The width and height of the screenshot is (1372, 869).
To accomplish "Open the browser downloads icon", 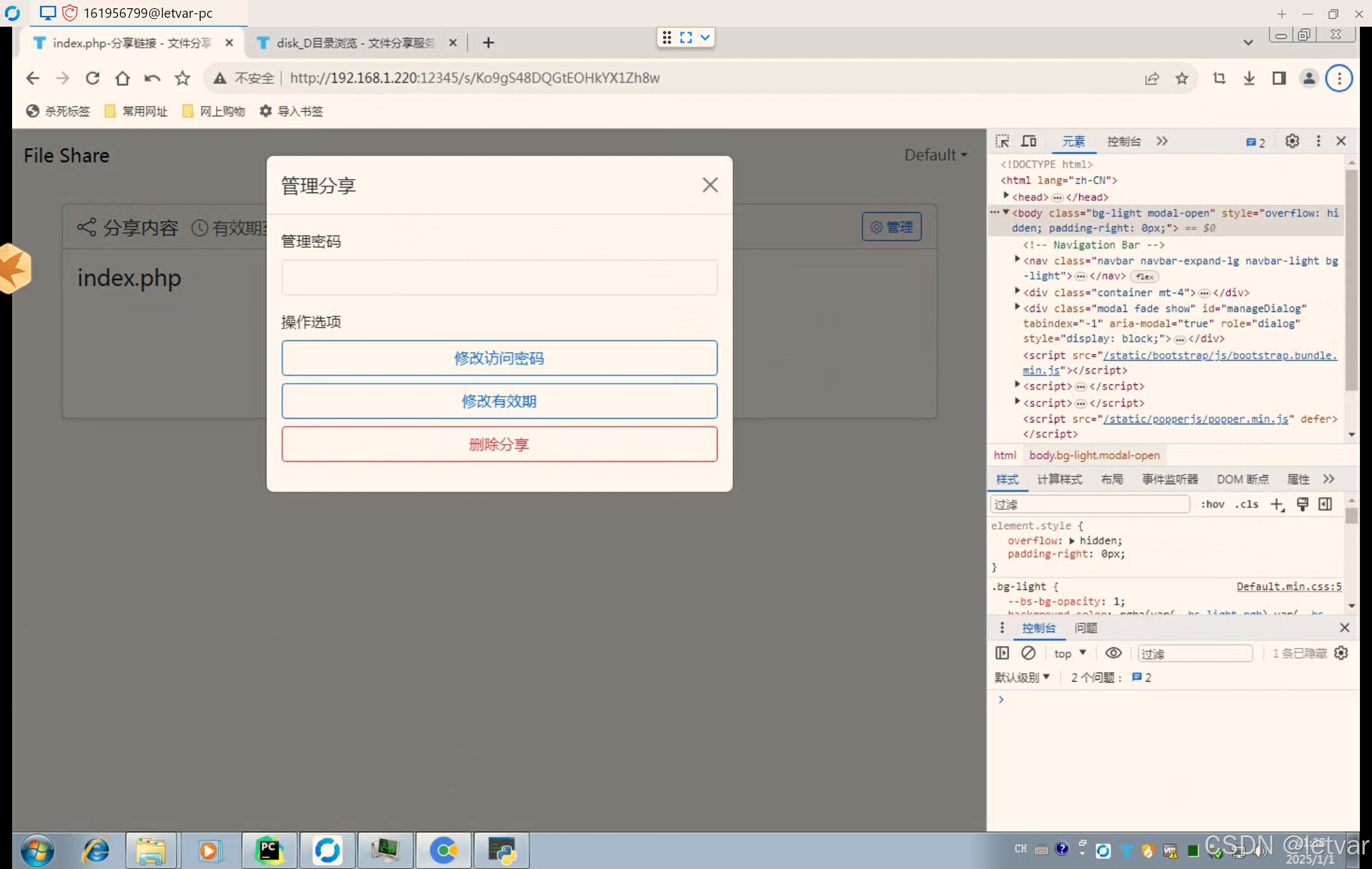I will (1249, 78).
